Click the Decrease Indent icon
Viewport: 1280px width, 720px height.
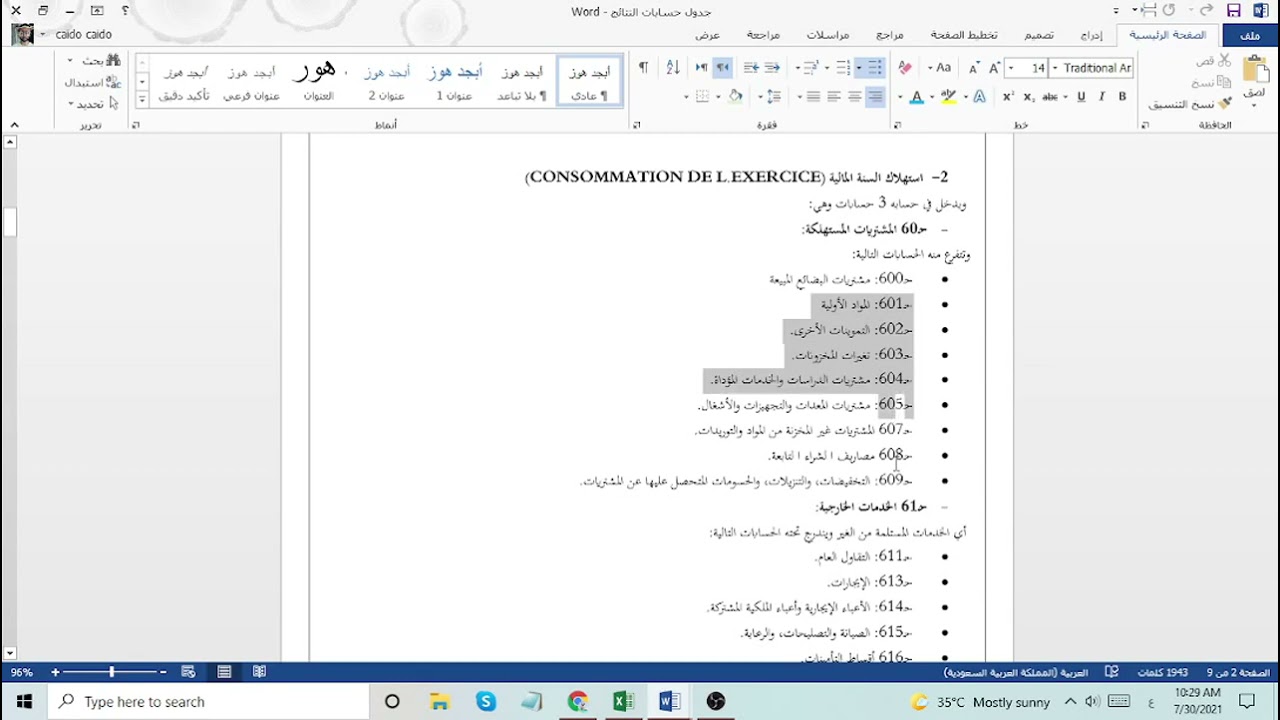pyautogui.click(x=771, y=68)
